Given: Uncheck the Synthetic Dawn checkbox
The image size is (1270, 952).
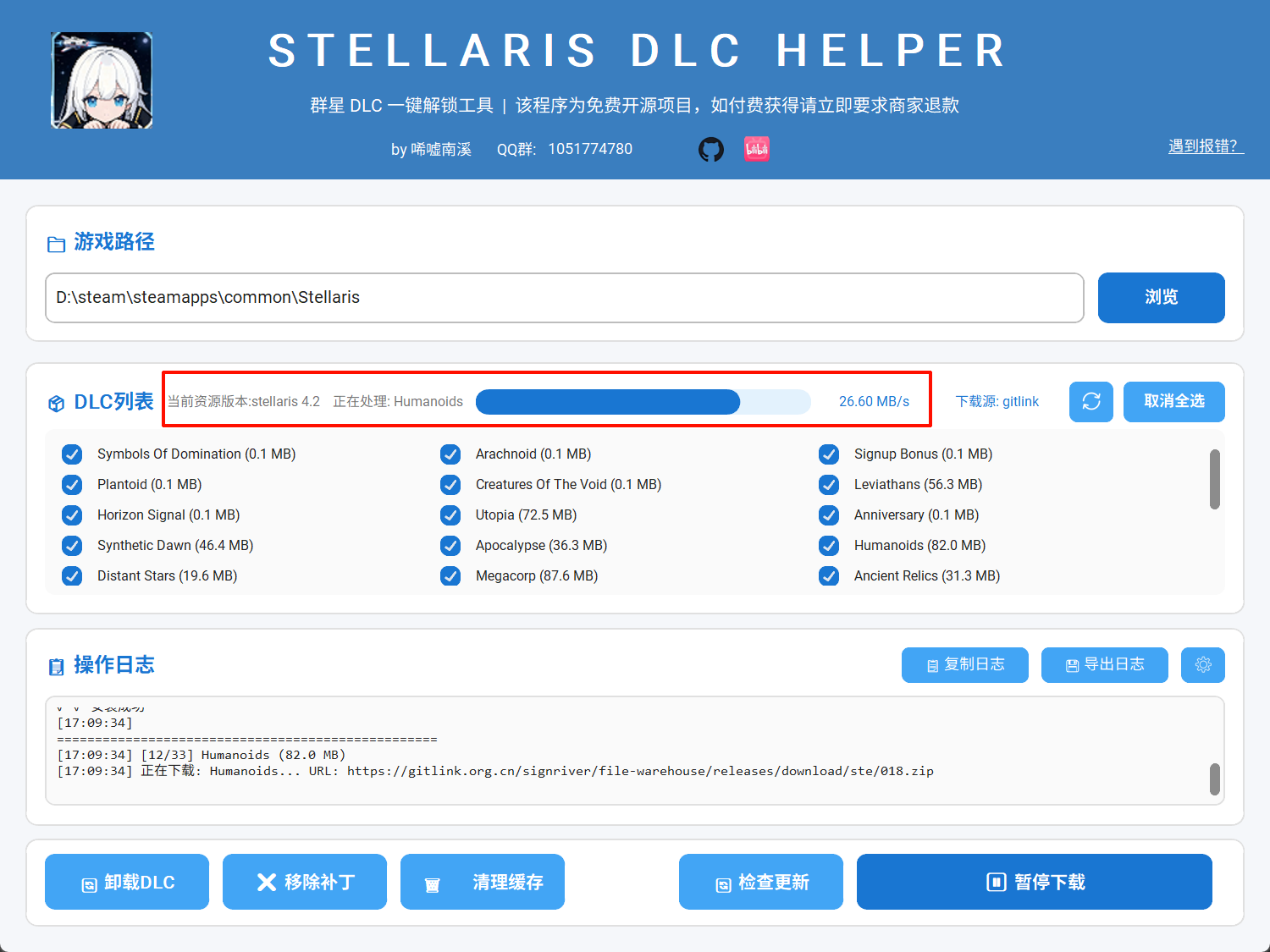Looking at the screenshot, I should (72, 546).
